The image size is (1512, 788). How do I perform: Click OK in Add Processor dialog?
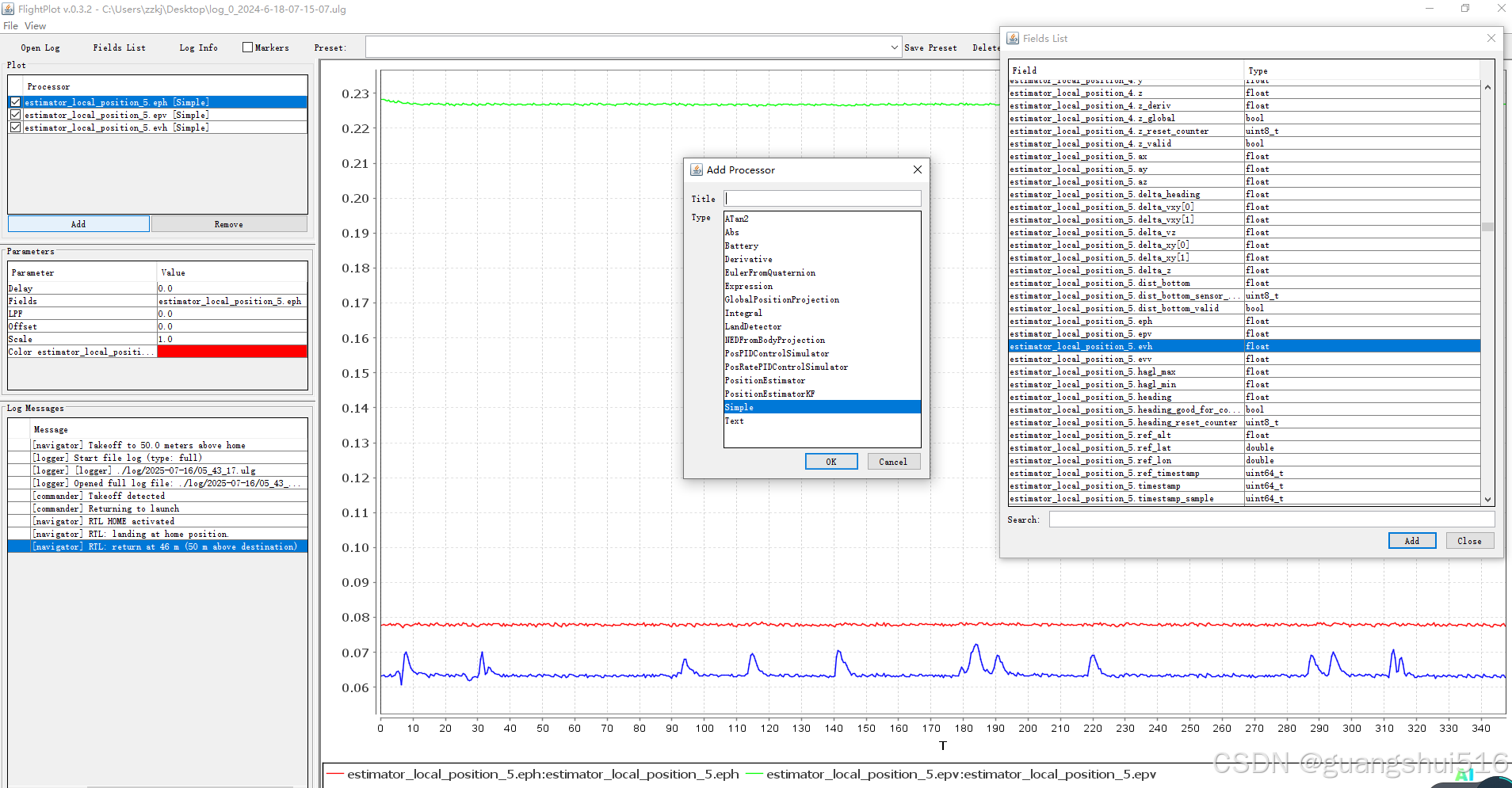click(831, 462)
